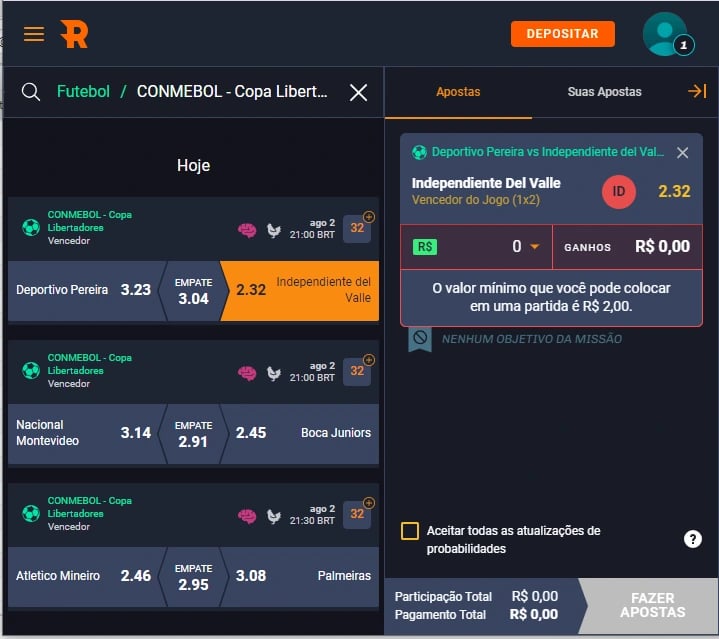This screenshot has width=719, height=639.
Task: Click the Hoje date heading
Action: point(194,165)
